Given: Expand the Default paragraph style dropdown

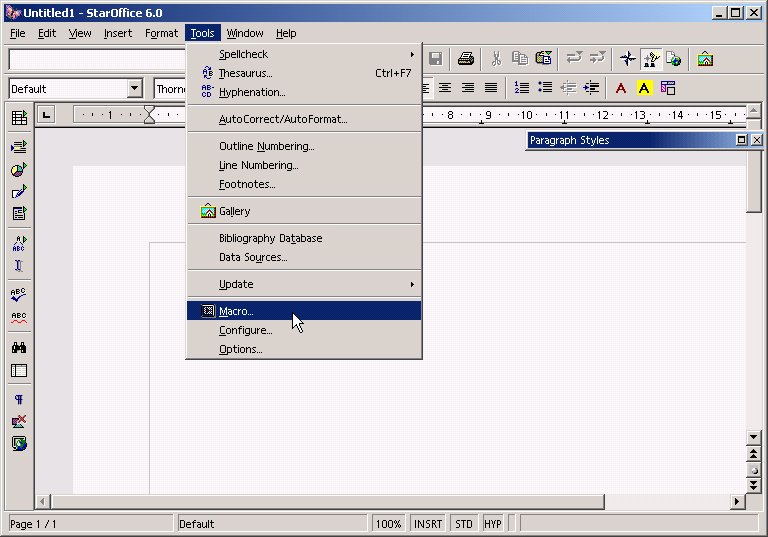Looking at the screenshot, I should [x=135, y=89].
